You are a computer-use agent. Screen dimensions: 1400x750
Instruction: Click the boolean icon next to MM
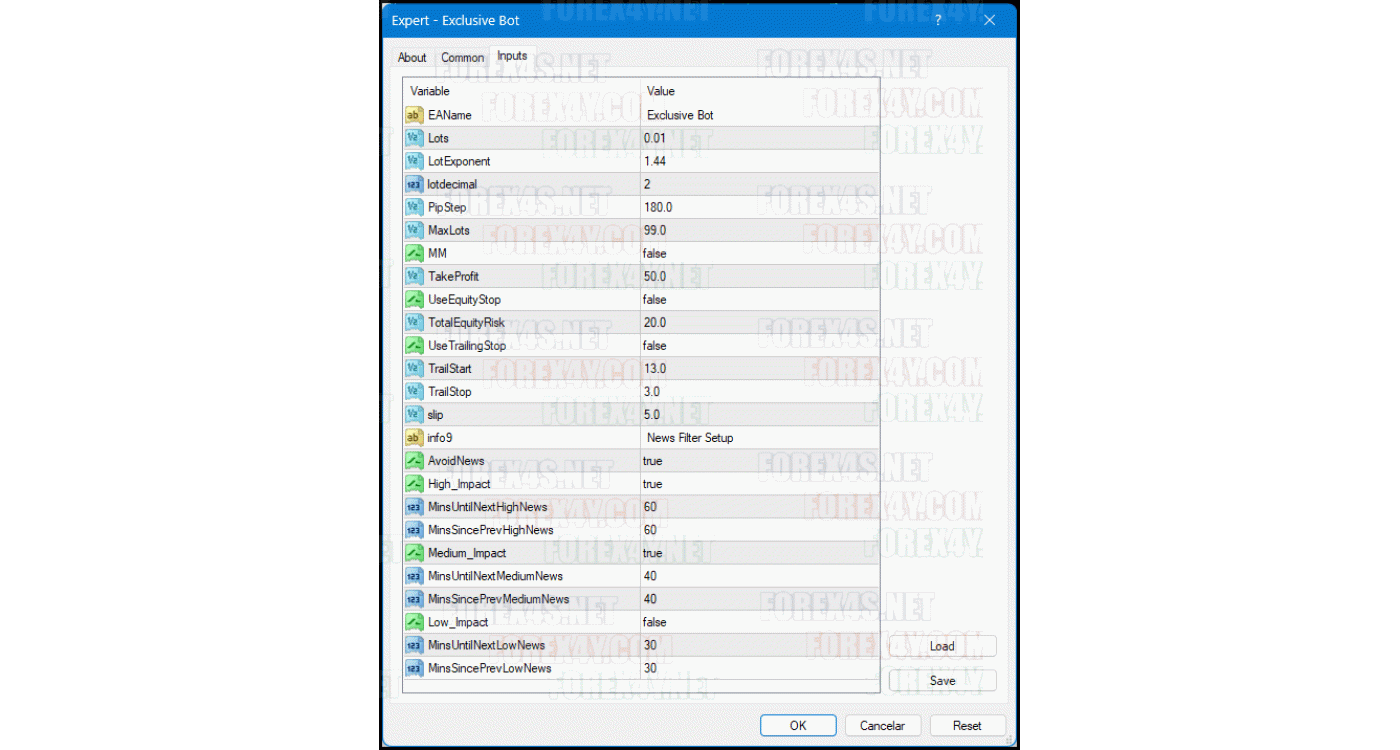[x=414, y=253]
